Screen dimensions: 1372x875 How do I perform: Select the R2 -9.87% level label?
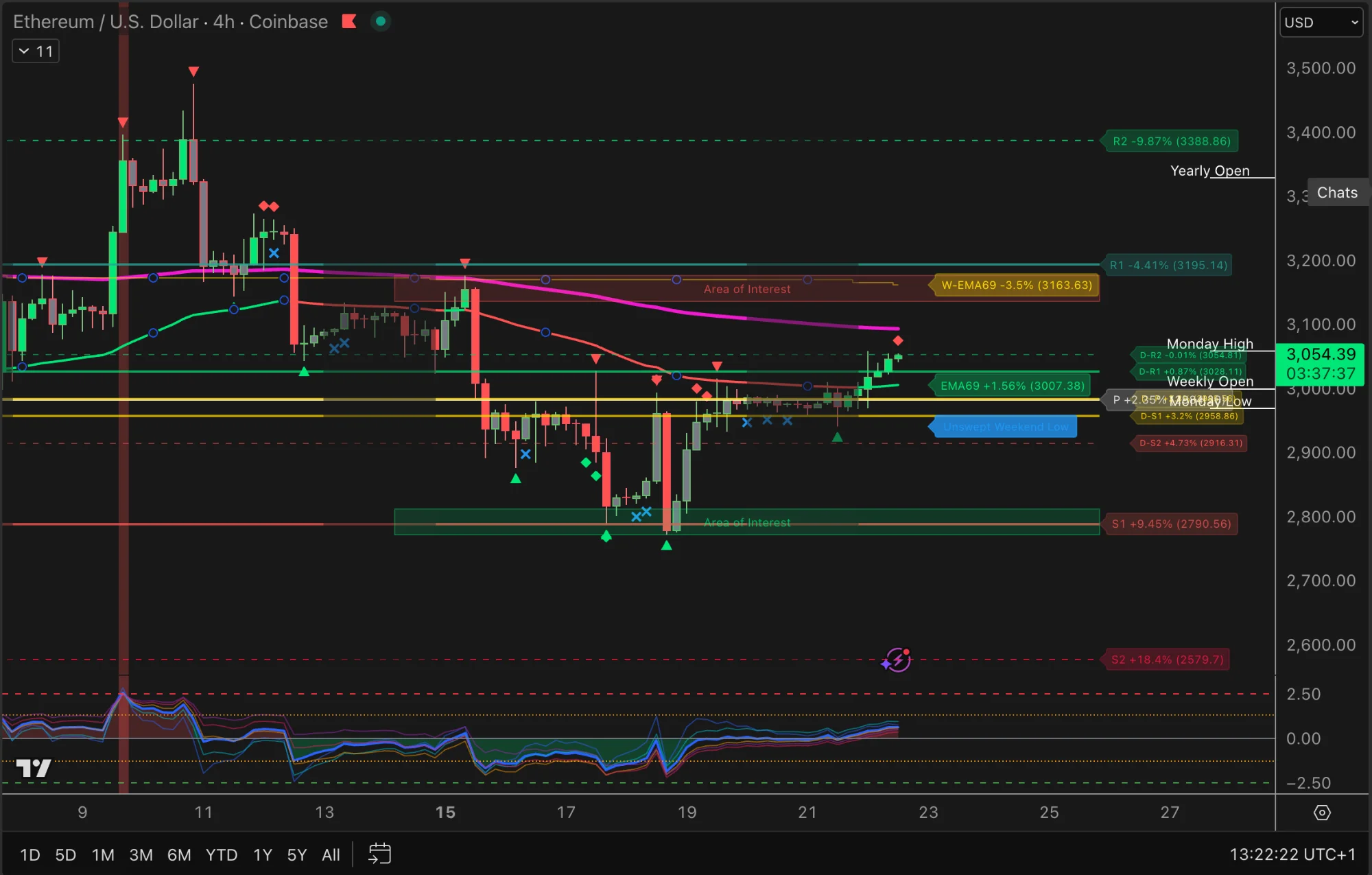1170,141
